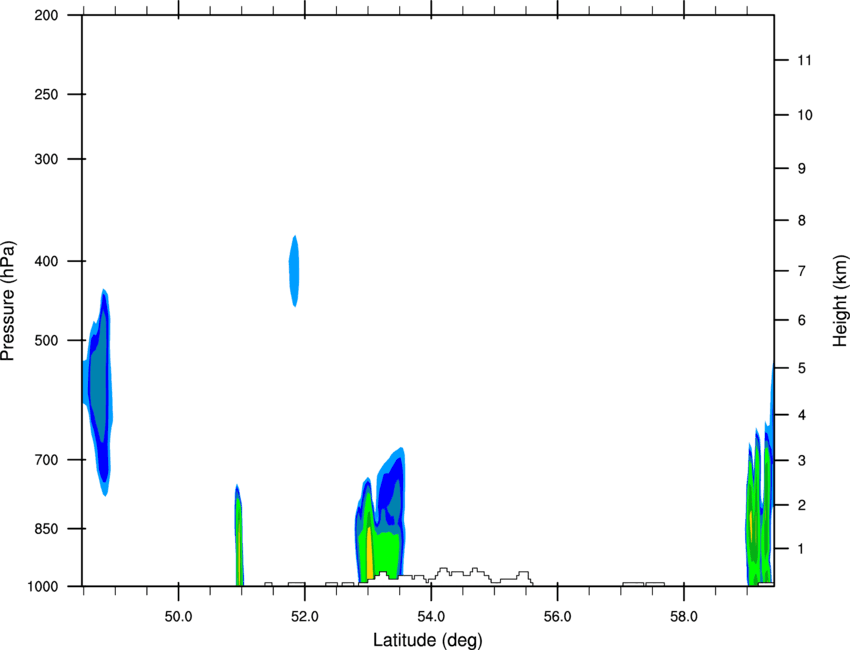The image size is (850, 650).
Task: Pick the 11 km height tick label
Action: tap(805, 60)
